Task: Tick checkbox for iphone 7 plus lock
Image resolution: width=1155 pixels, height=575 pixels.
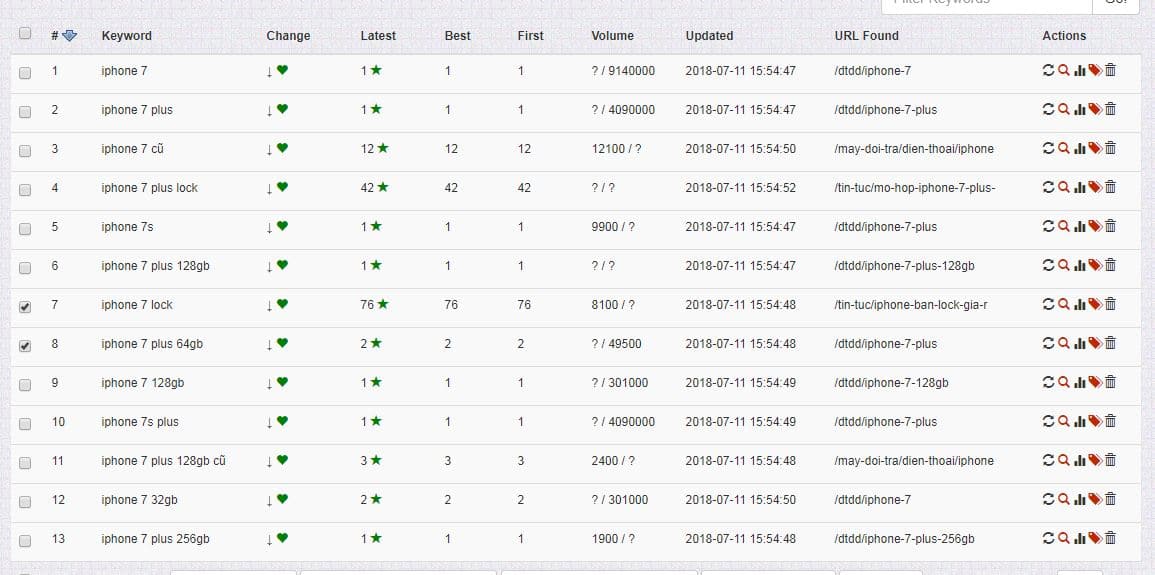Action: (25, 190)
